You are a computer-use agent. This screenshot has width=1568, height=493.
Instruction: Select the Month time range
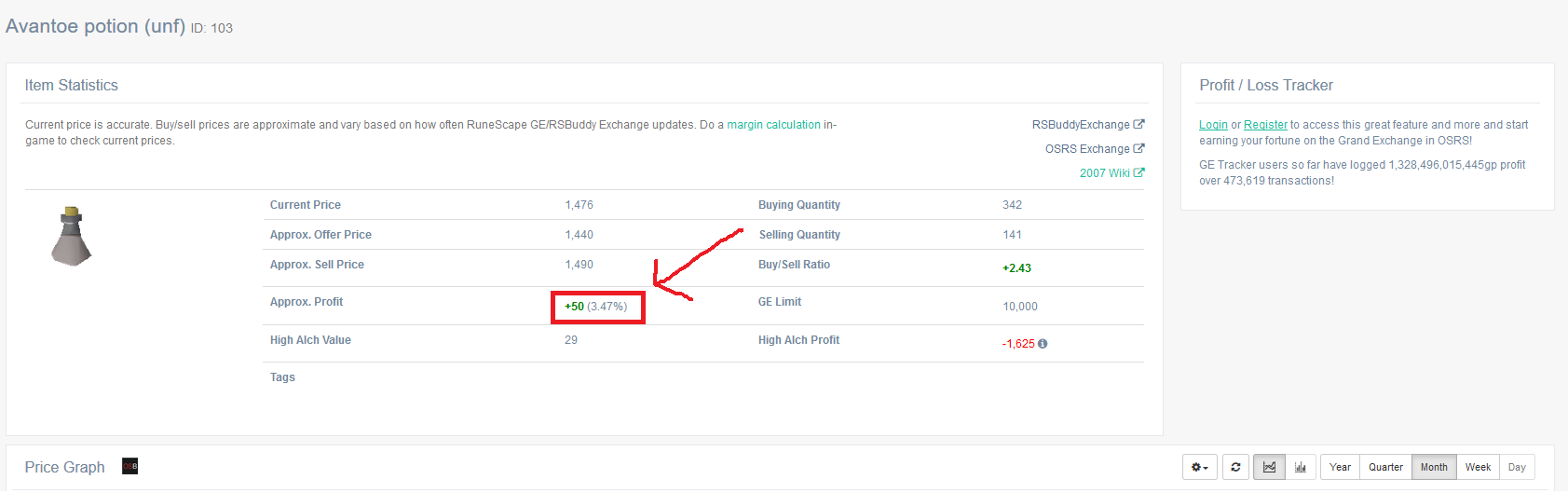click(1434, 467)
